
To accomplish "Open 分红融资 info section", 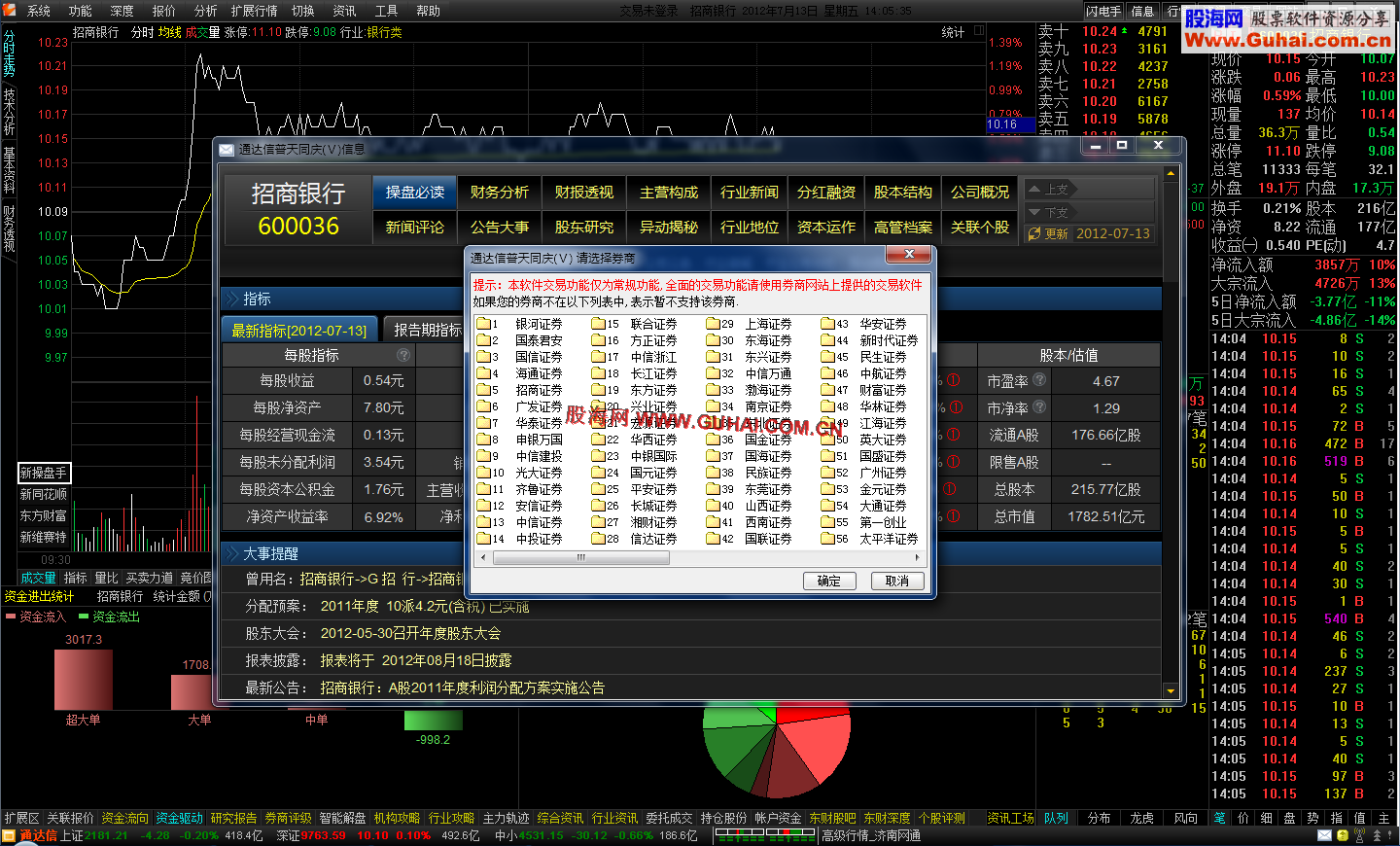I will 826,193.
